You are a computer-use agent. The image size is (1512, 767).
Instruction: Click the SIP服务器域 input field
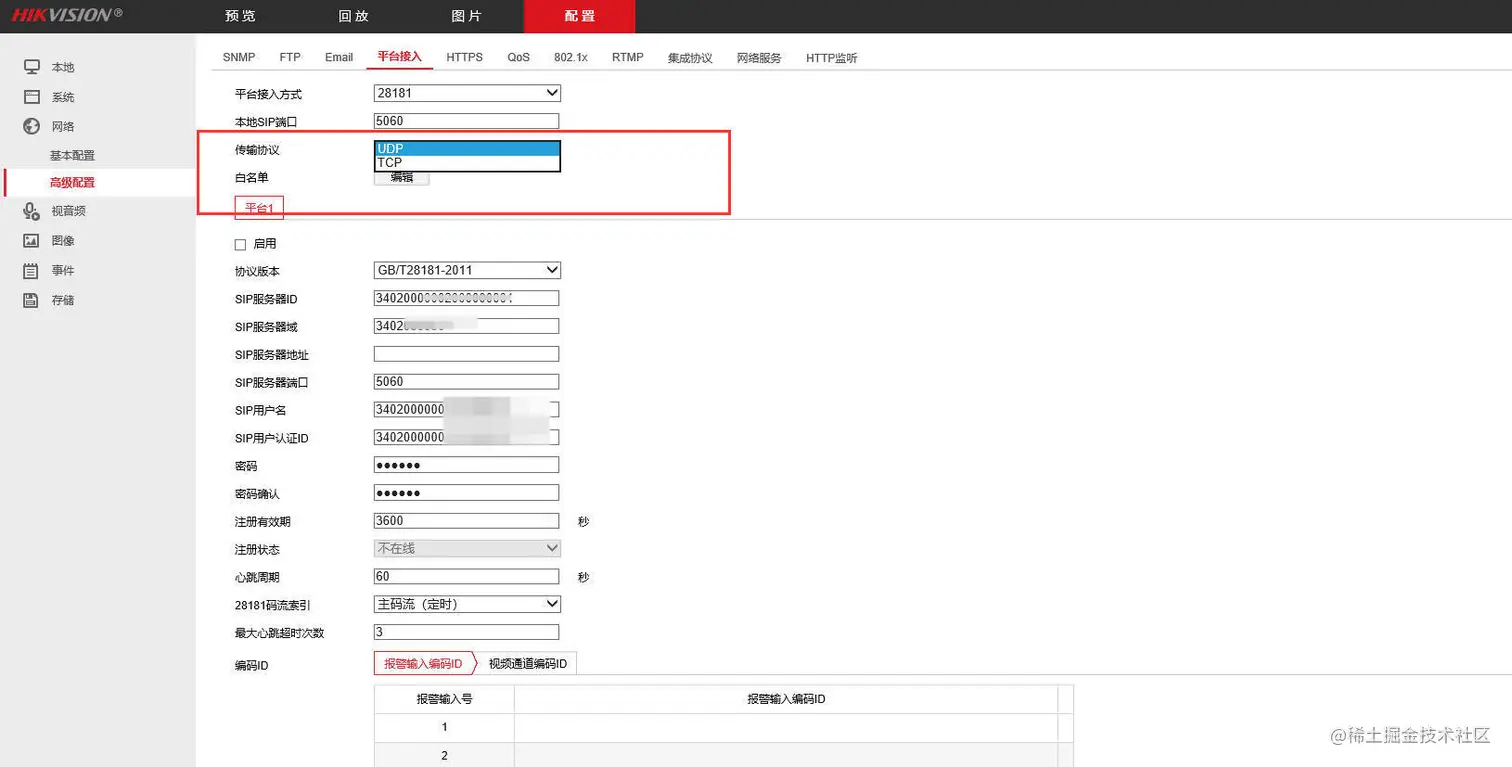(466, 326)
